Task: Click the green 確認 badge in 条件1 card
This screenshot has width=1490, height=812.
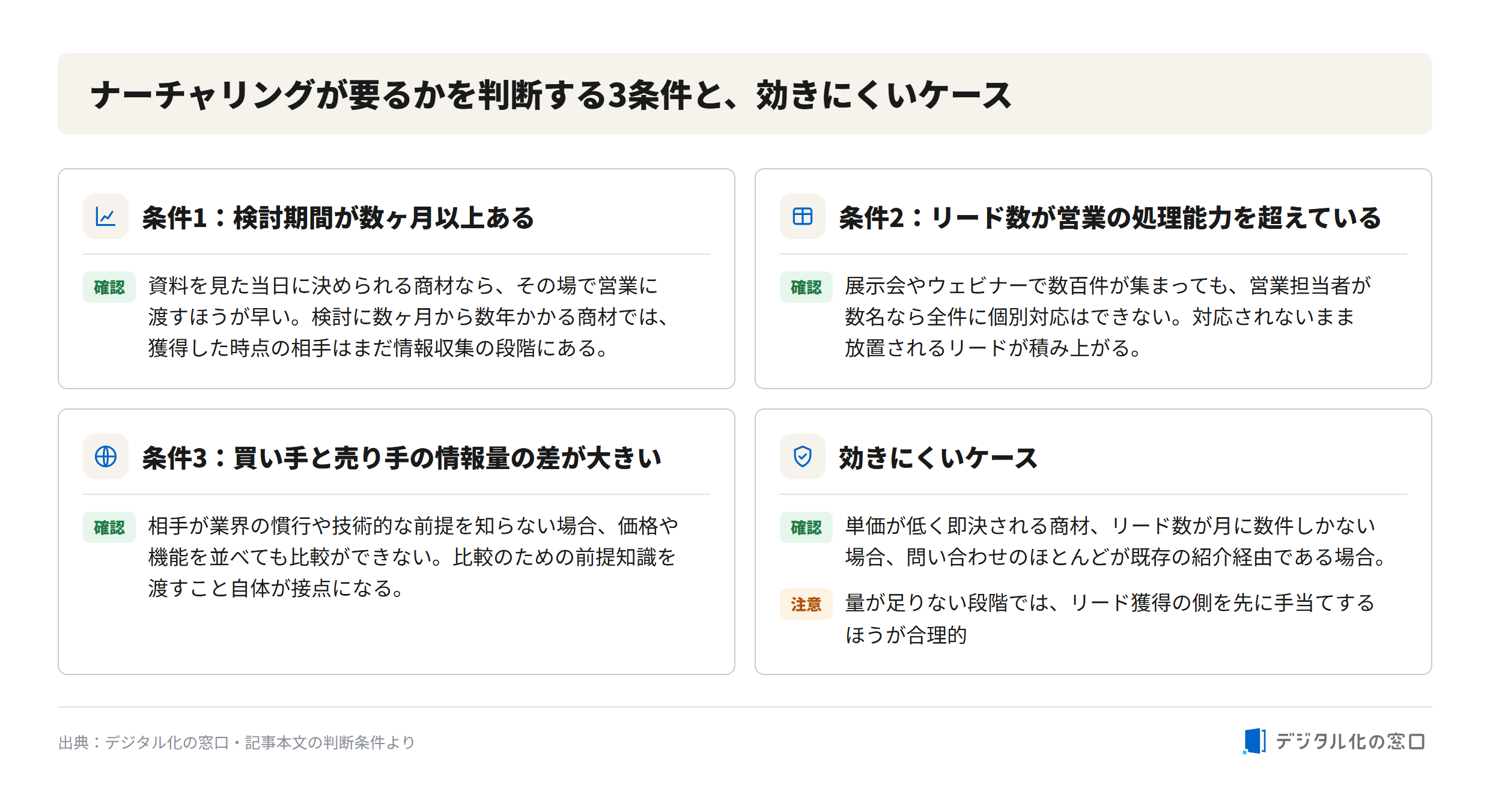Action: [109, 287]
